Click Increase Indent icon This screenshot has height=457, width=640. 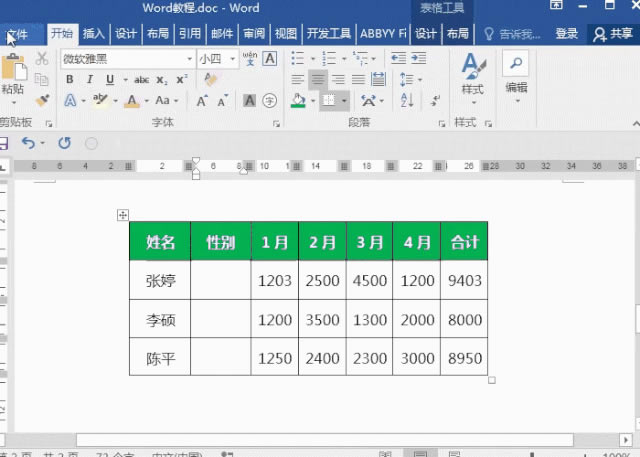click(x=419, y=58)
